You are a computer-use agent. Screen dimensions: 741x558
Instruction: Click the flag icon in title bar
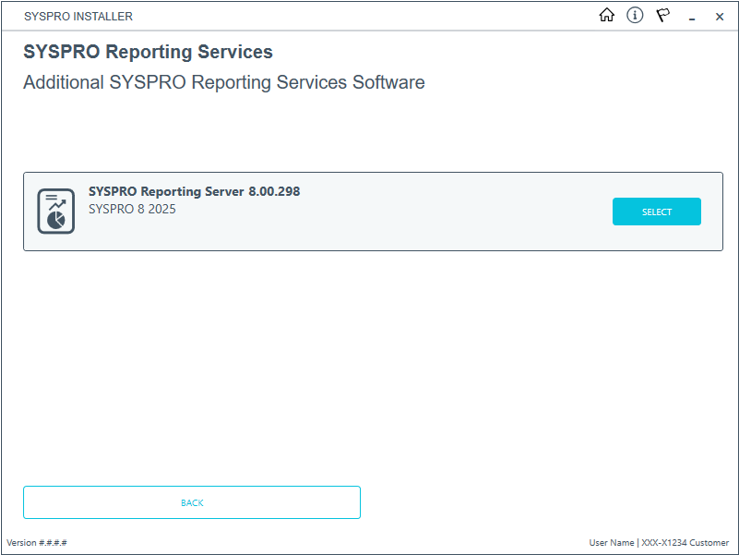[662, 16]
